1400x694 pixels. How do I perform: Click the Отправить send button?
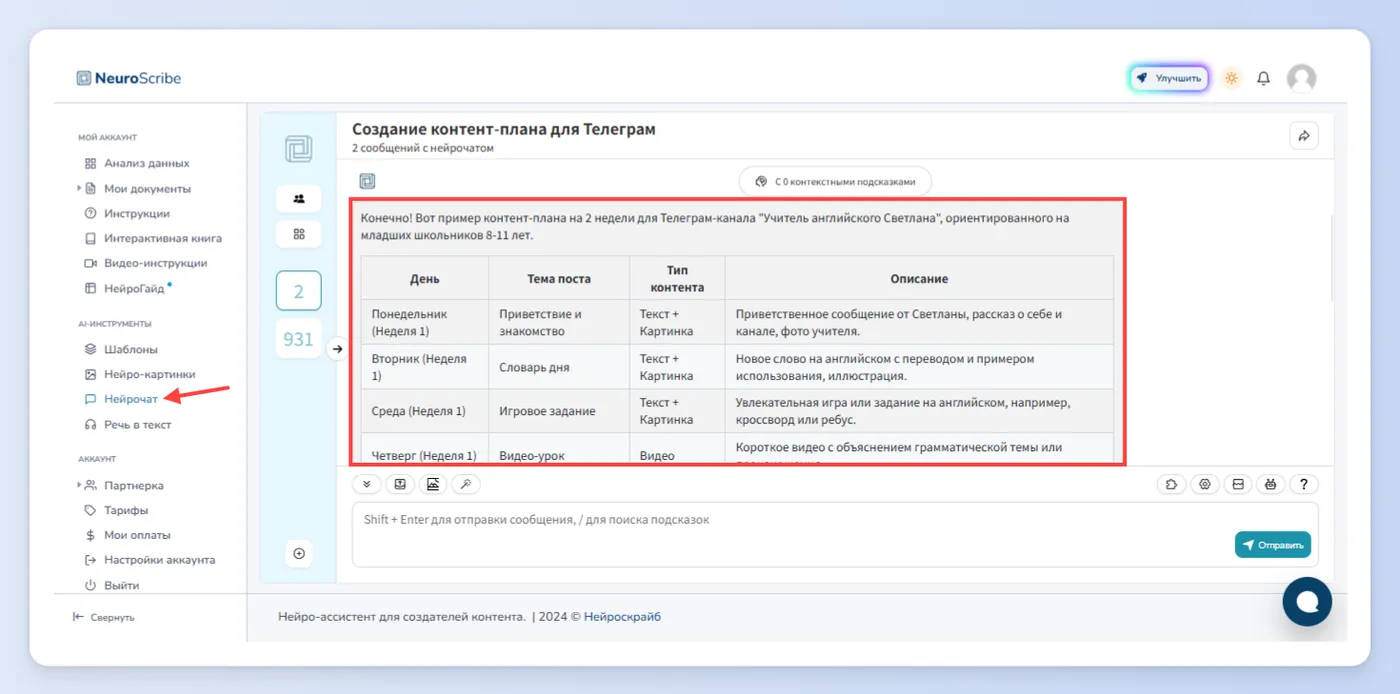pyautogui.click(x=1273, y=545)
